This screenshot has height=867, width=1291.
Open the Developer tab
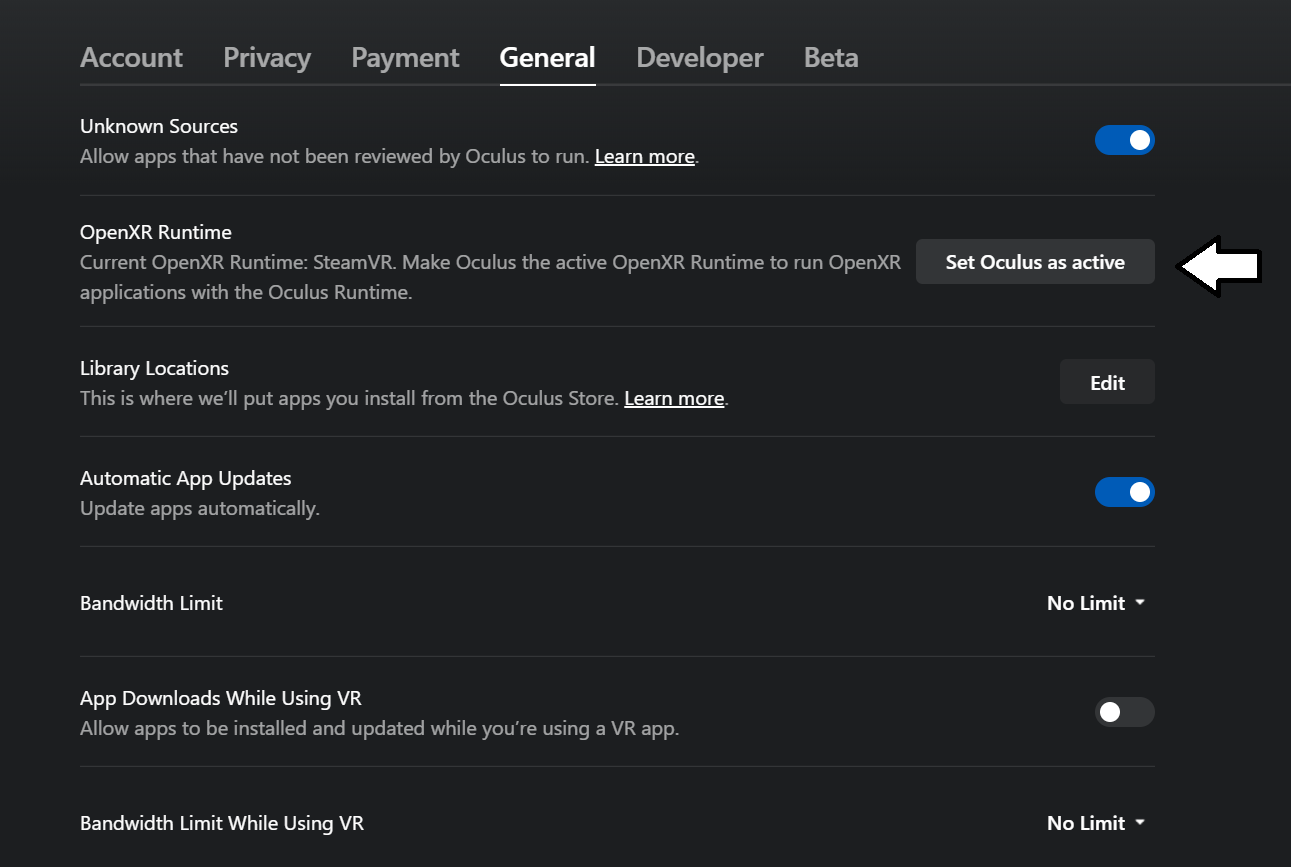pos(699,58)
